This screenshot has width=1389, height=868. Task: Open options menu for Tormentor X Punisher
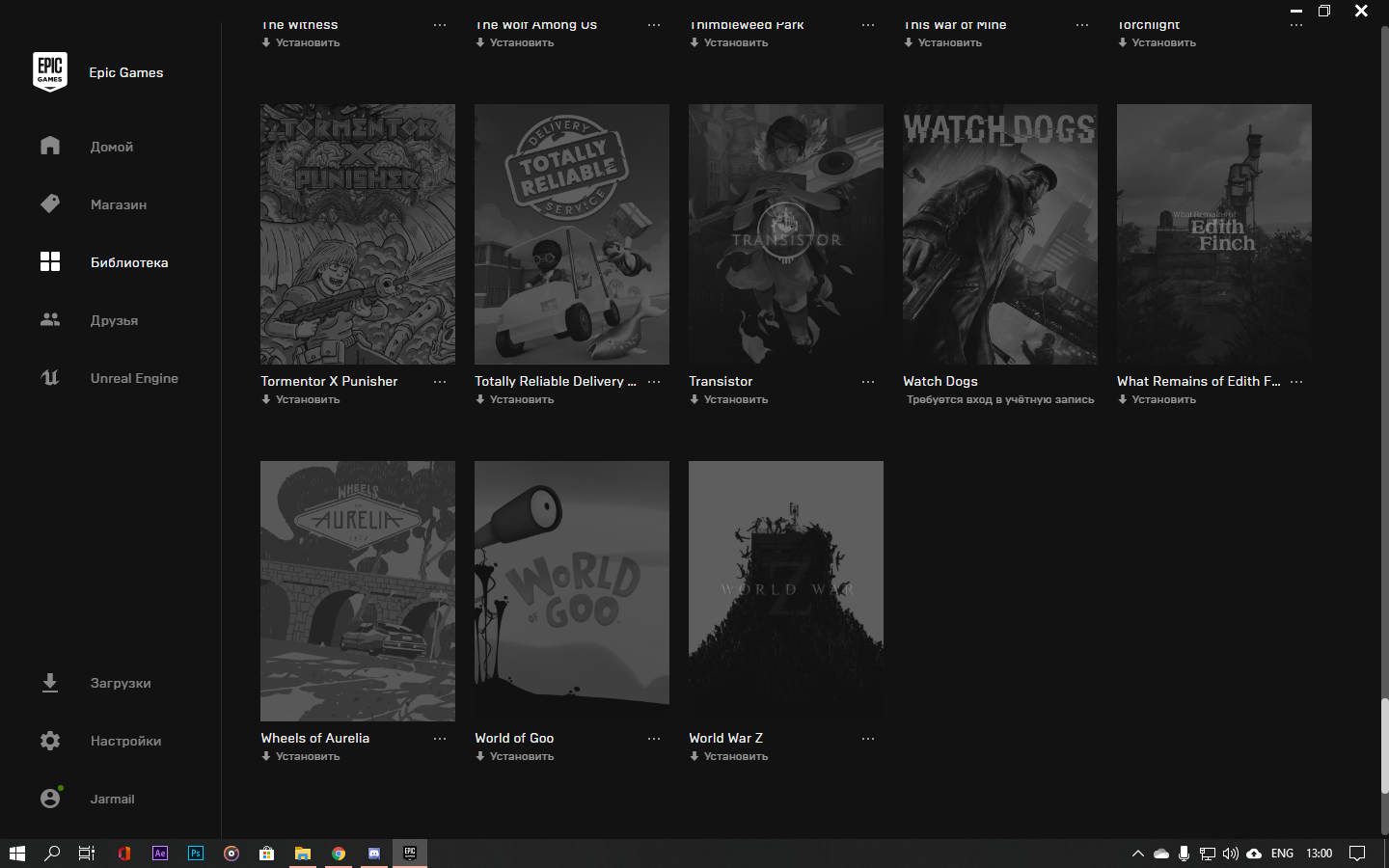[440, 382]
